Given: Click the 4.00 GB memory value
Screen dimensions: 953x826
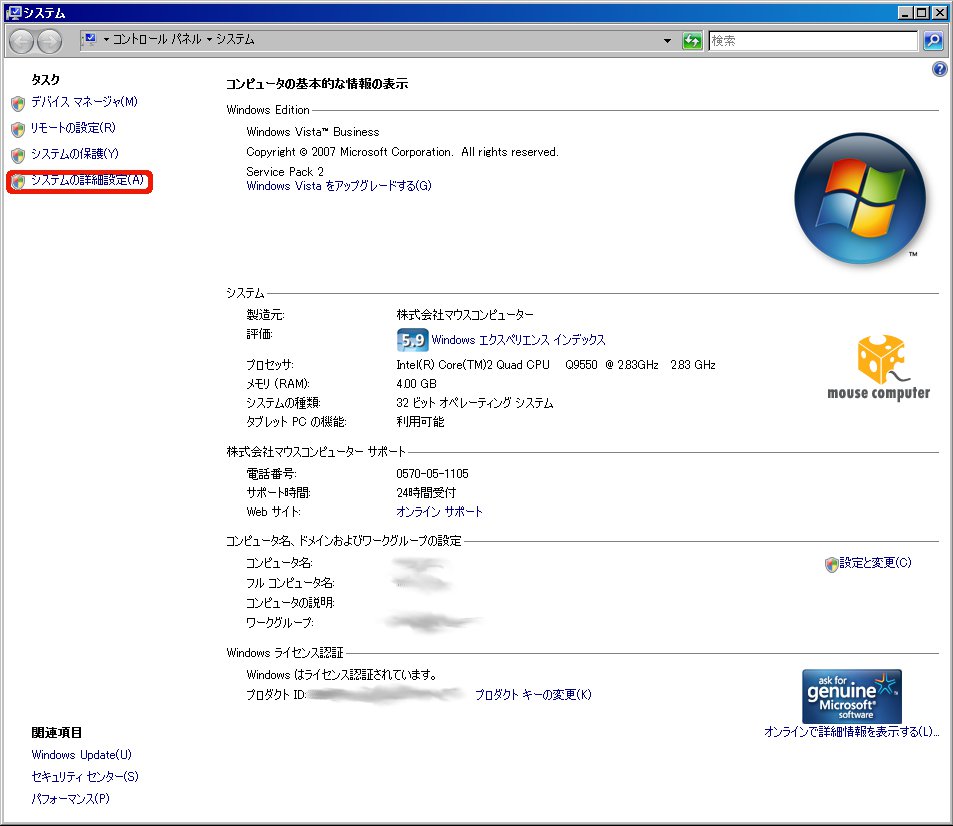Looking at the screenshot, I should (416, 384).
